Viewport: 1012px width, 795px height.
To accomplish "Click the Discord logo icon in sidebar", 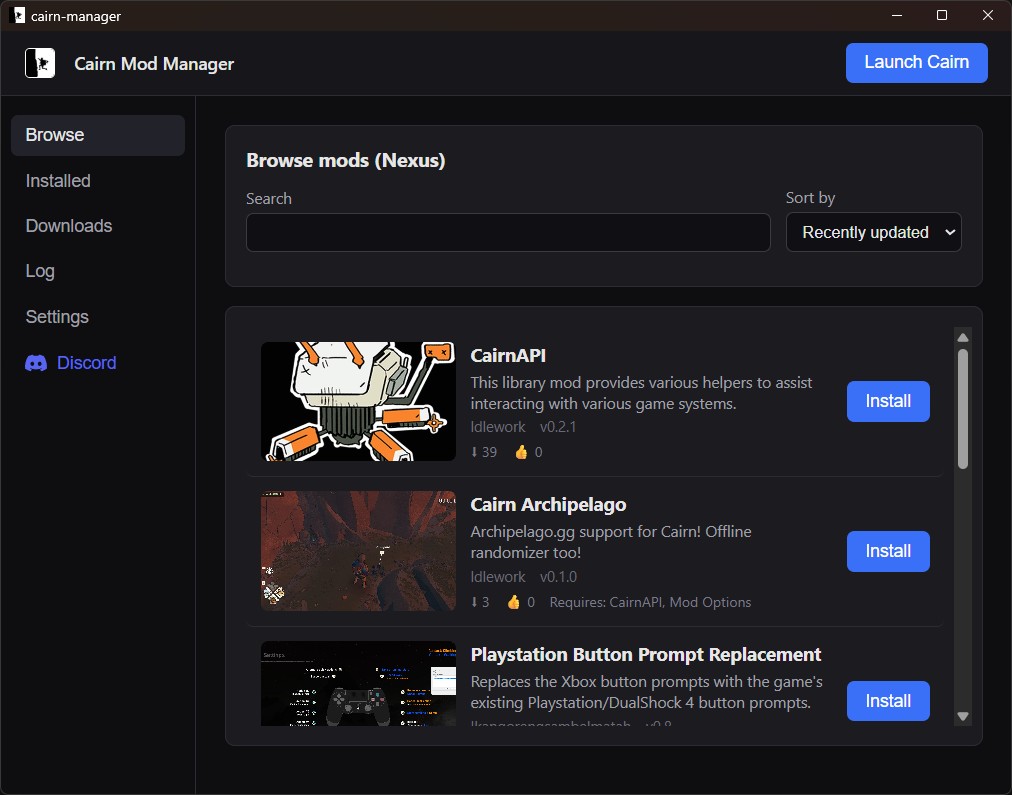I will point(36,363).
